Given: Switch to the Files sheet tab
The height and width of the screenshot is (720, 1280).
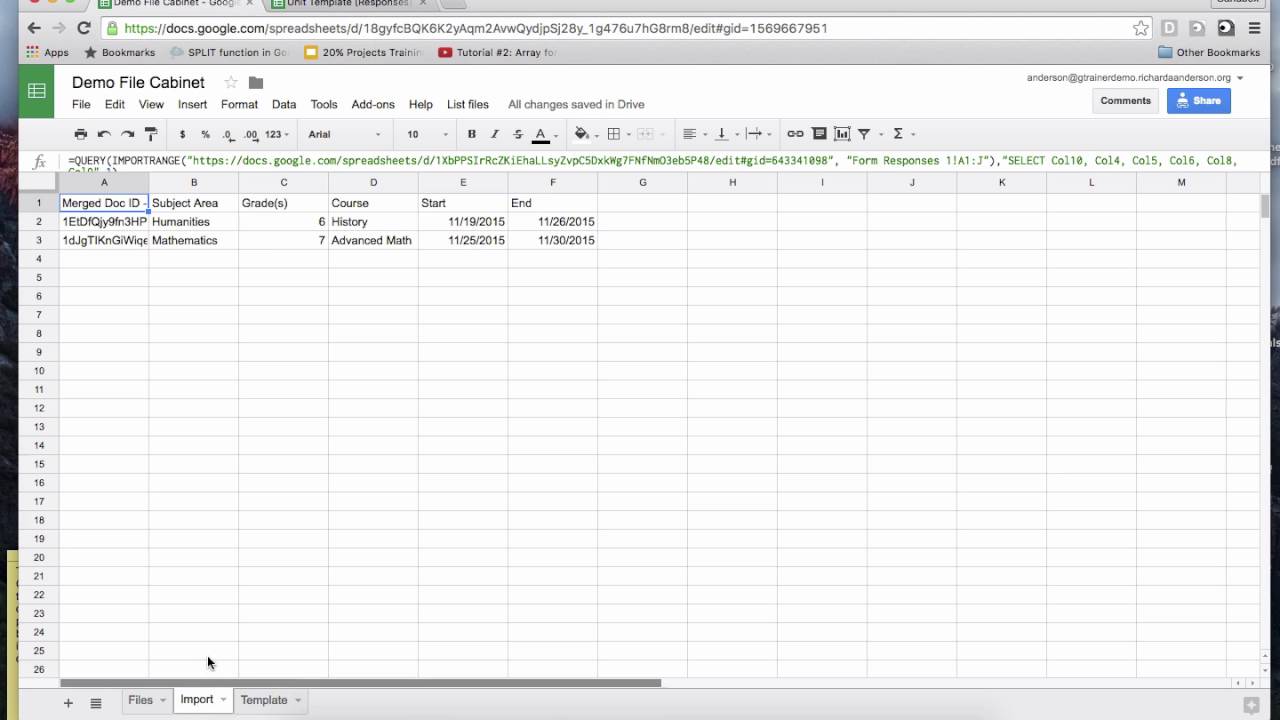Looking at the screenshot, I should (140, 700).
